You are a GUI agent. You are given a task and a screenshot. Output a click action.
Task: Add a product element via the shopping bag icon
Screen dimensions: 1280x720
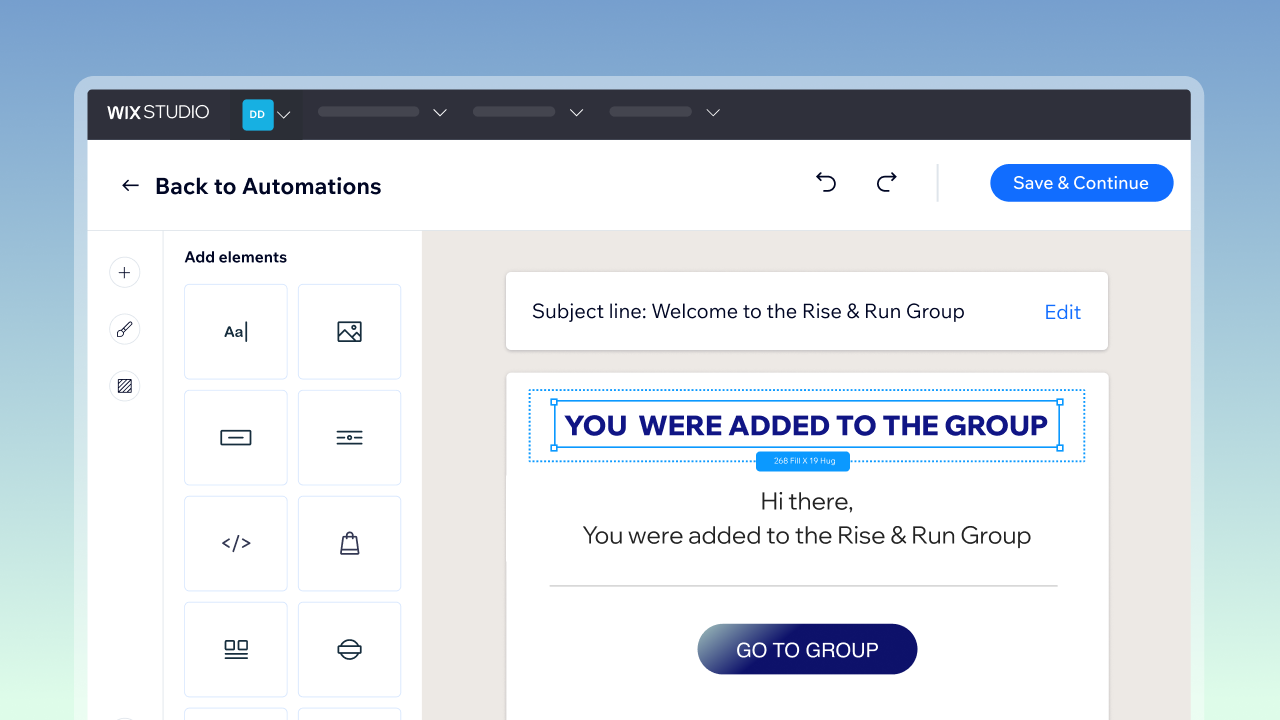click(349, 543)
